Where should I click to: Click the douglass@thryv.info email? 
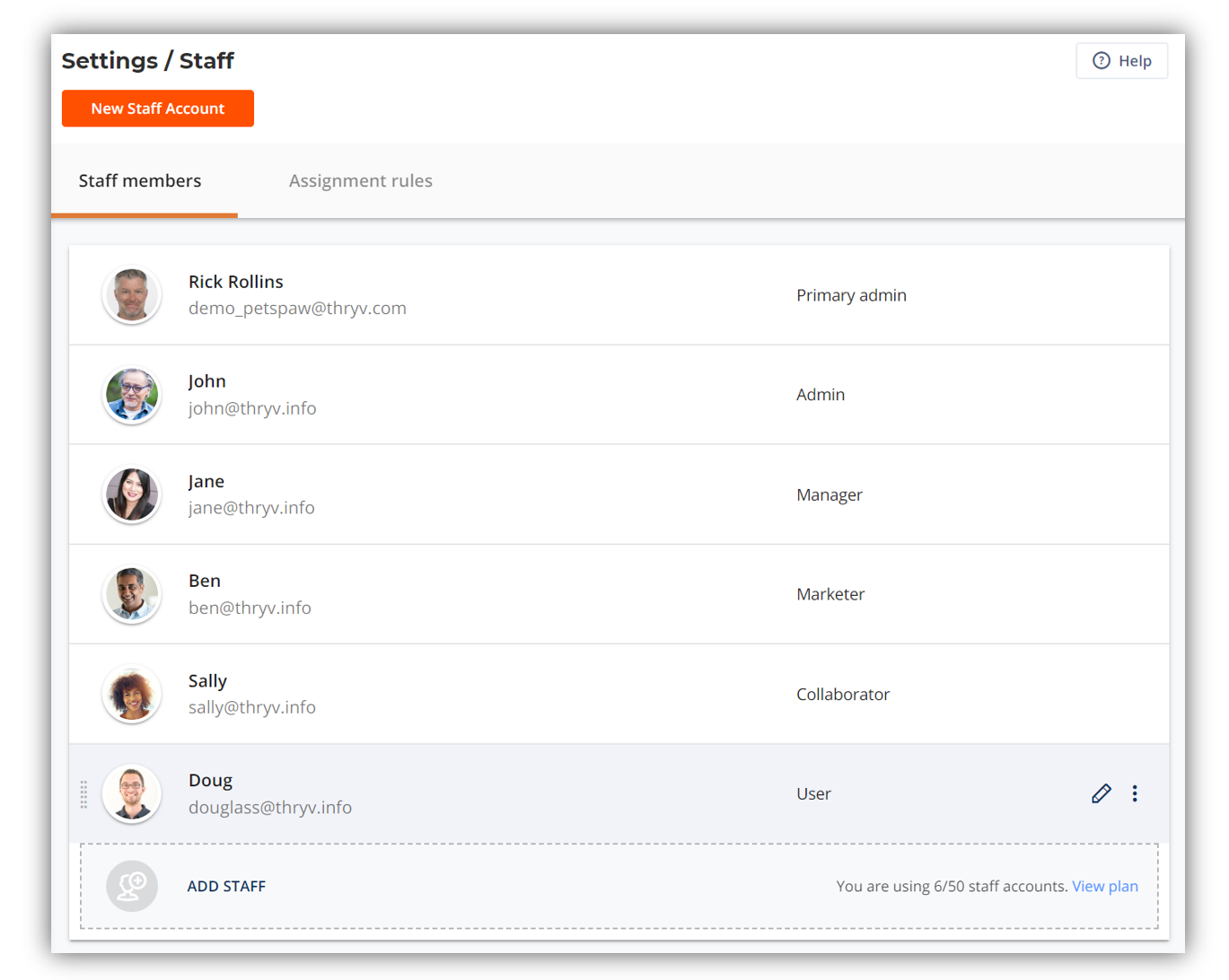coord(270,808)
